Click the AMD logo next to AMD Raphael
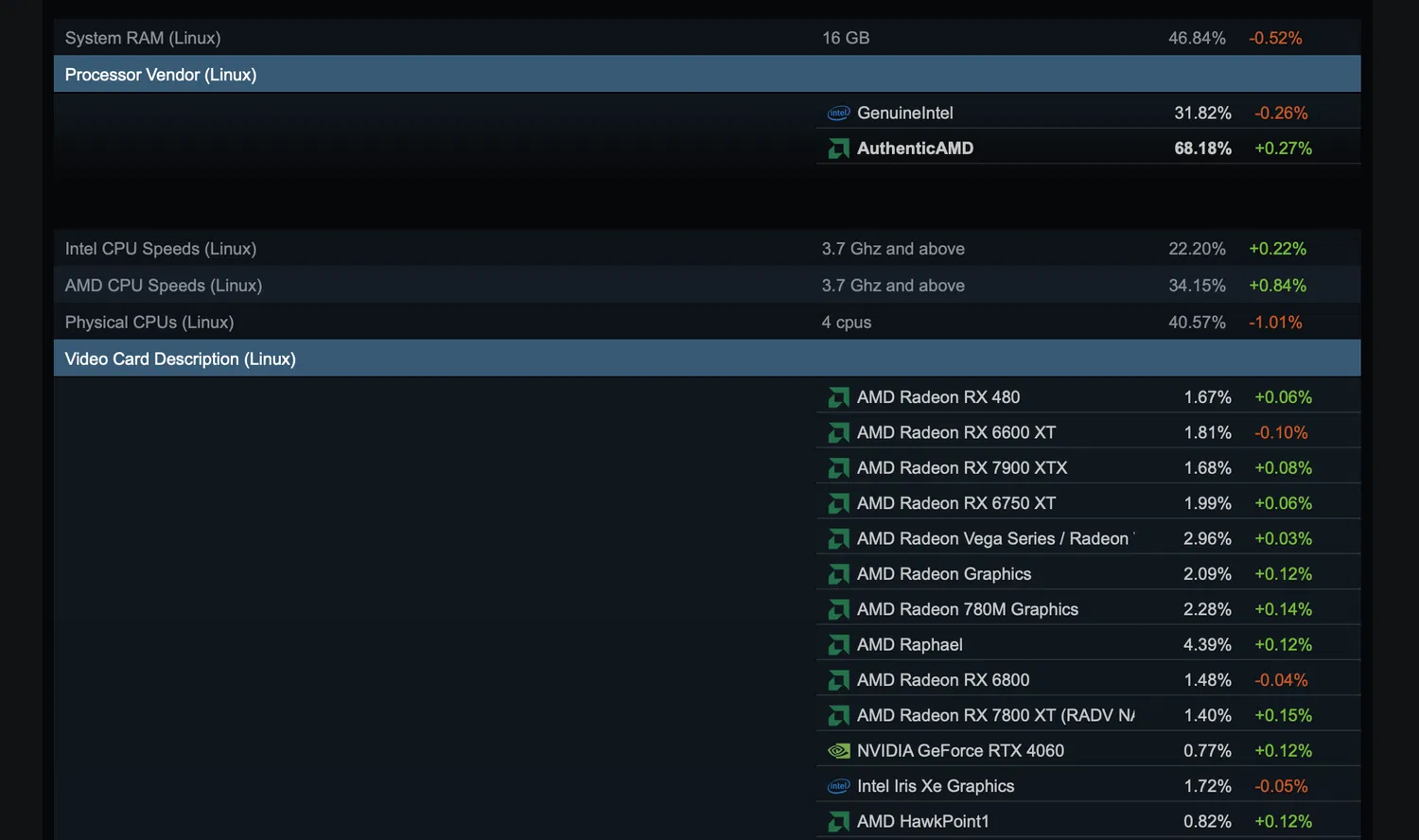This screenshot has width=1419, height=840. pos(838,645)
